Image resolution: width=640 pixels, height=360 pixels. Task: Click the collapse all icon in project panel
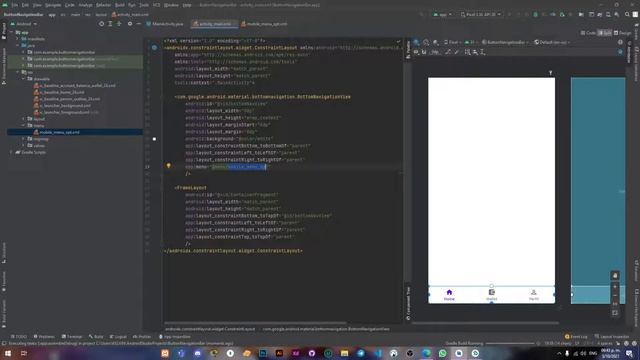pyautogui.click(x=119, y=24)
